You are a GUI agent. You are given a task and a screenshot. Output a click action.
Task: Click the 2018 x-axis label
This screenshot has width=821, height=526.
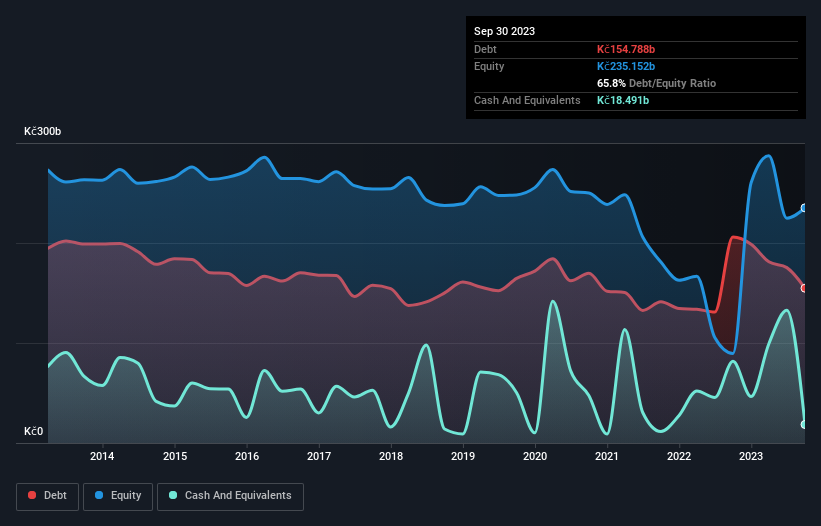point(391,456)
